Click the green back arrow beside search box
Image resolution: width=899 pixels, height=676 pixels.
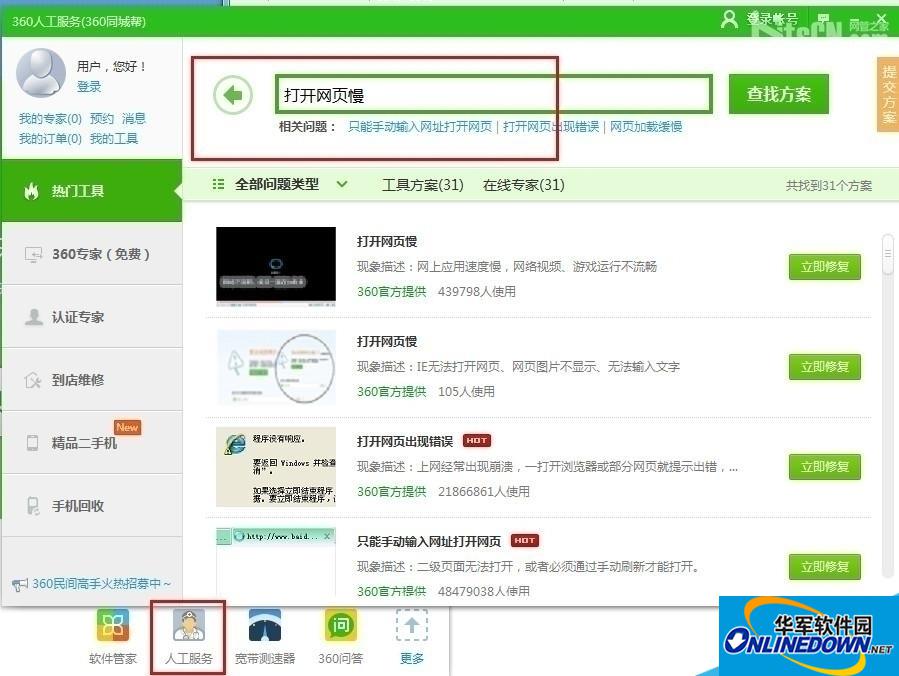231,92
